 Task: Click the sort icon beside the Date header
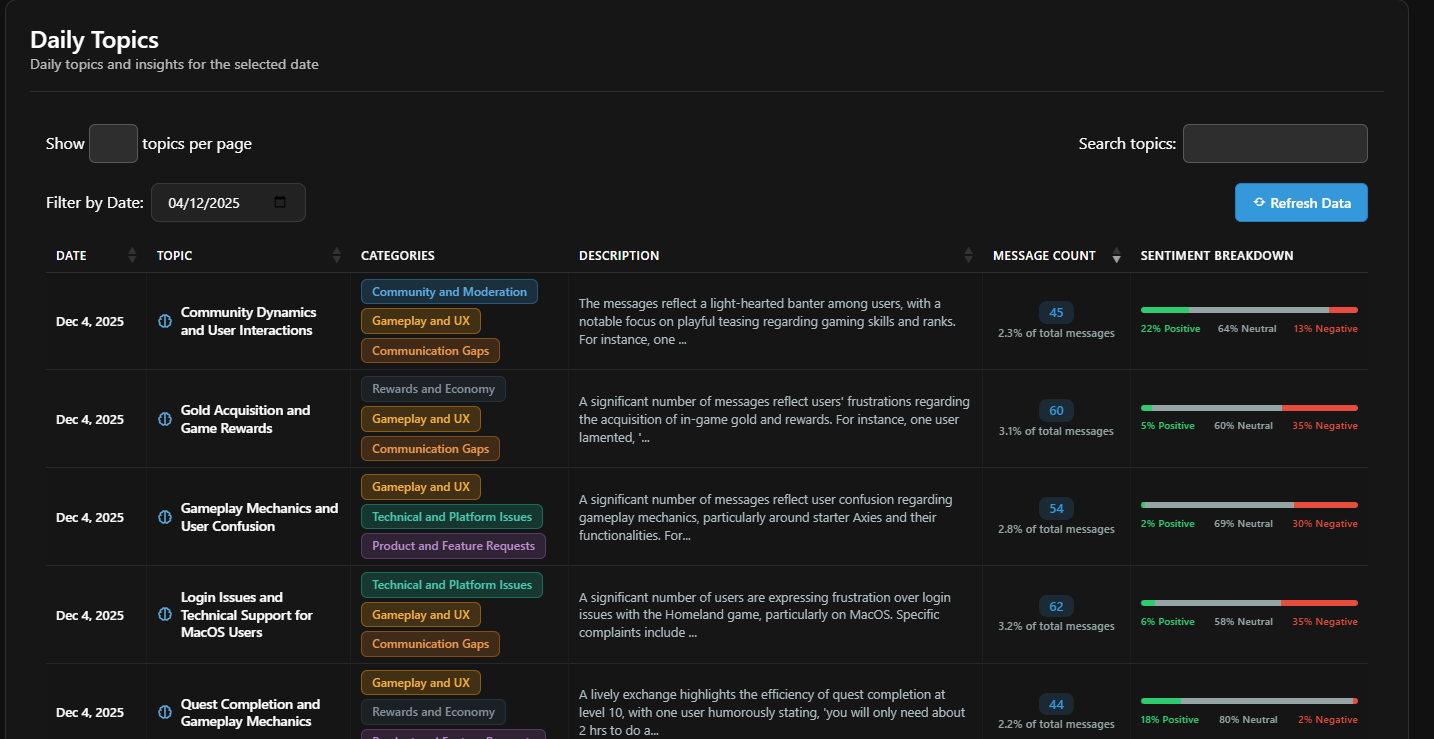(131, 255)
